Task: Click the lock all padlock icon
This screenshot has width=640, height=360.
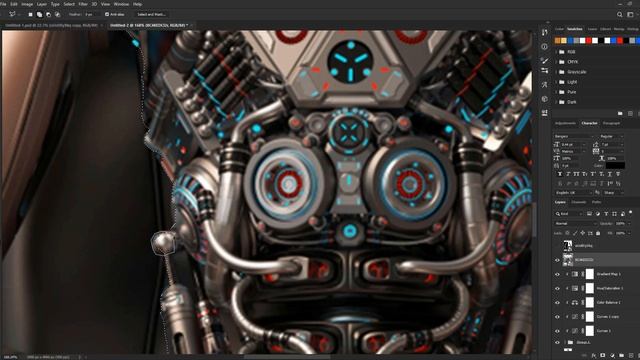Action: 598,233
